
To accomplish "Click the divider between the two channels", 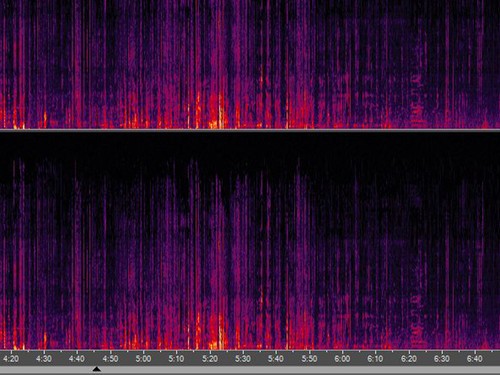I will pos(250,130).
